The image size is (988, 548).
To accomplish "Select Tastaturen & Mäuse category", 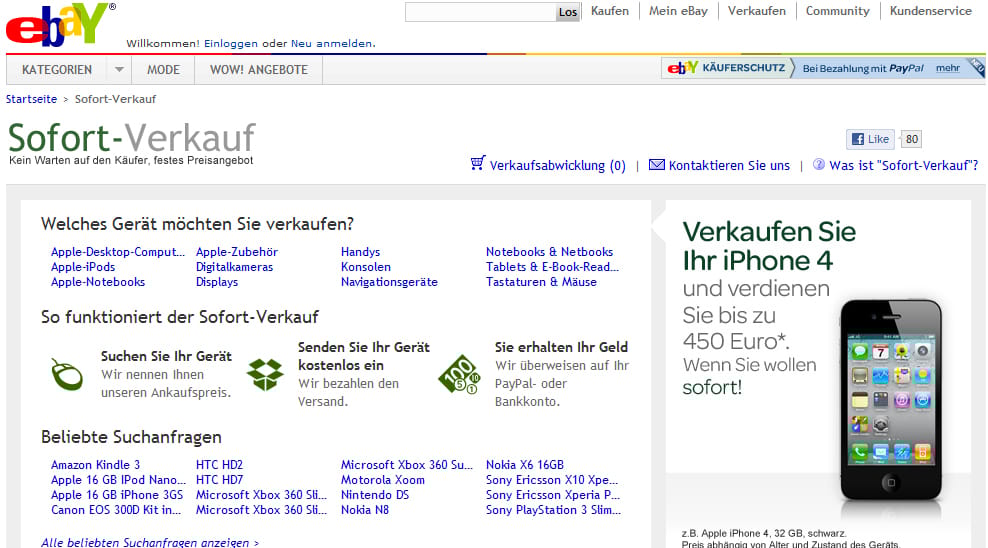I will pyautogui.click(x=541, y=282).
